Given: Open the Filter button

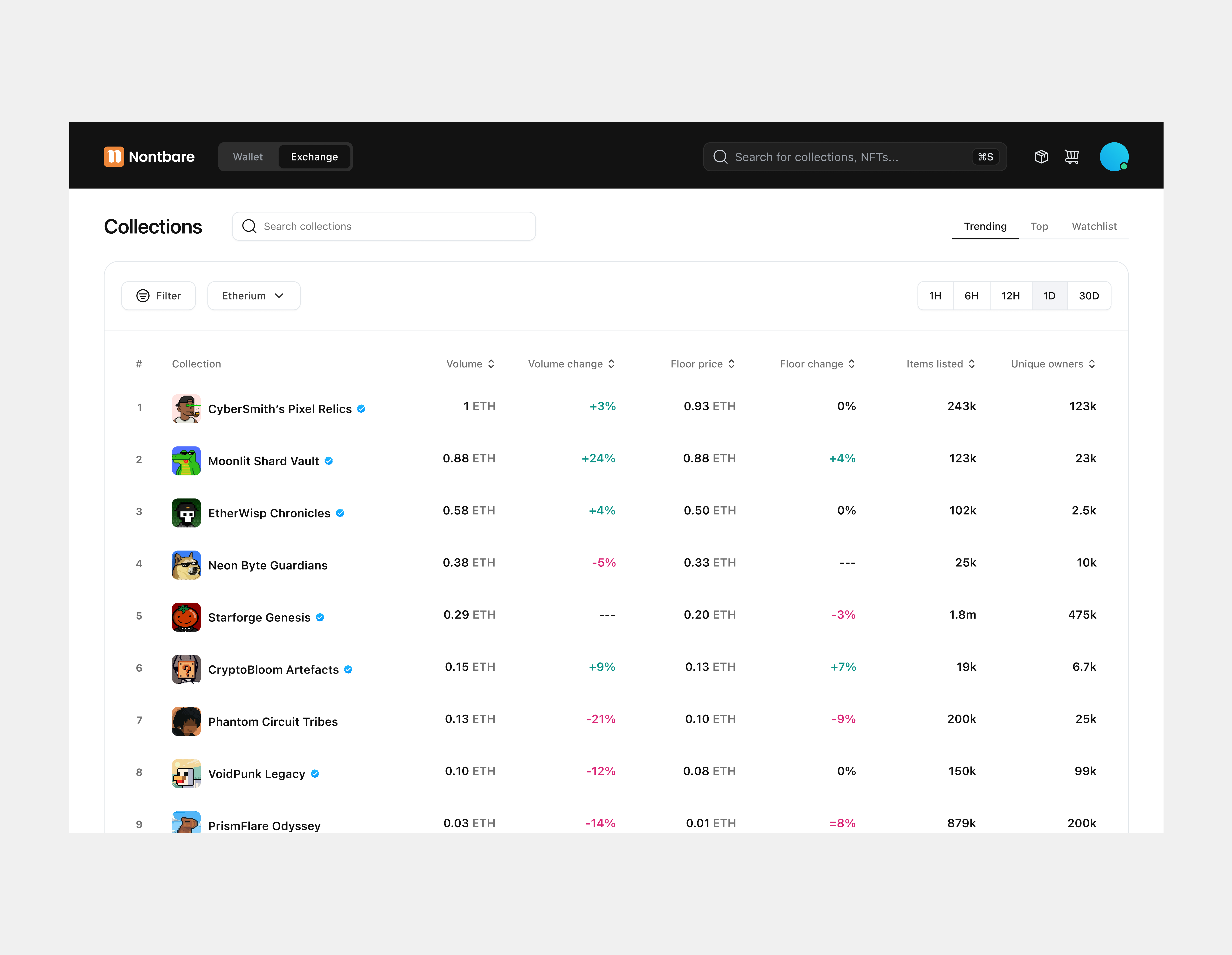Looking at the screenshot, I should (x=159, y=296).
